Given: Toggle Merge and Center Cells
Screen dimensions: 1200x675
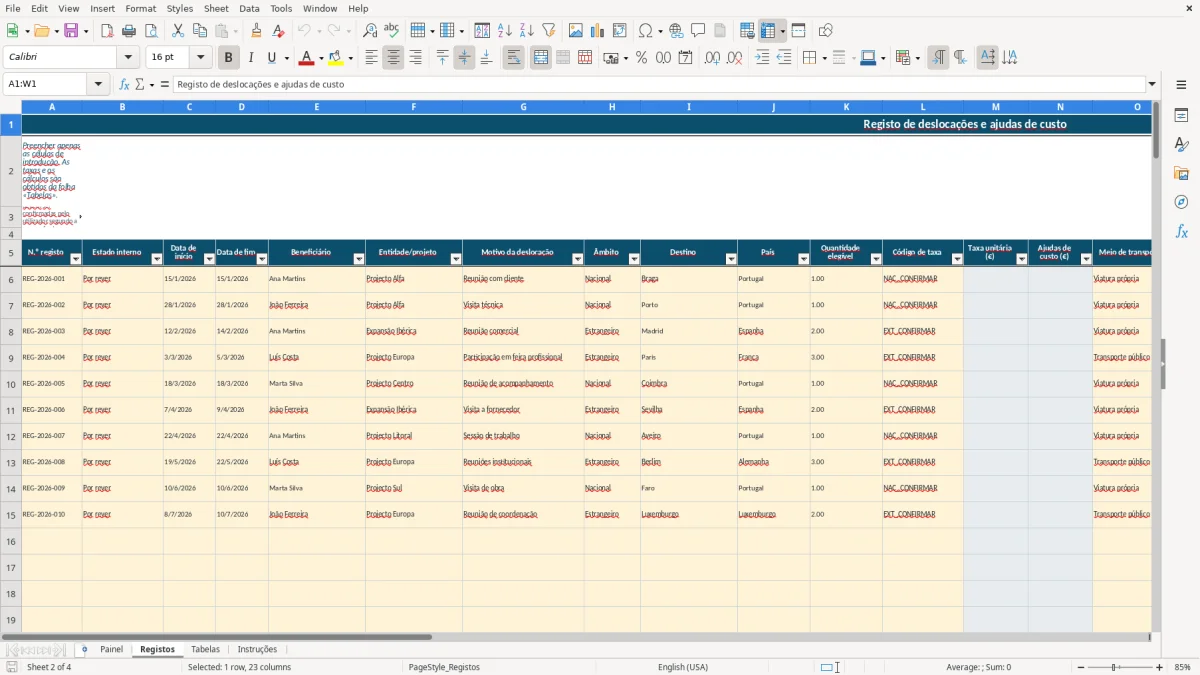Looking at the screenshot, I should point(541,58).
